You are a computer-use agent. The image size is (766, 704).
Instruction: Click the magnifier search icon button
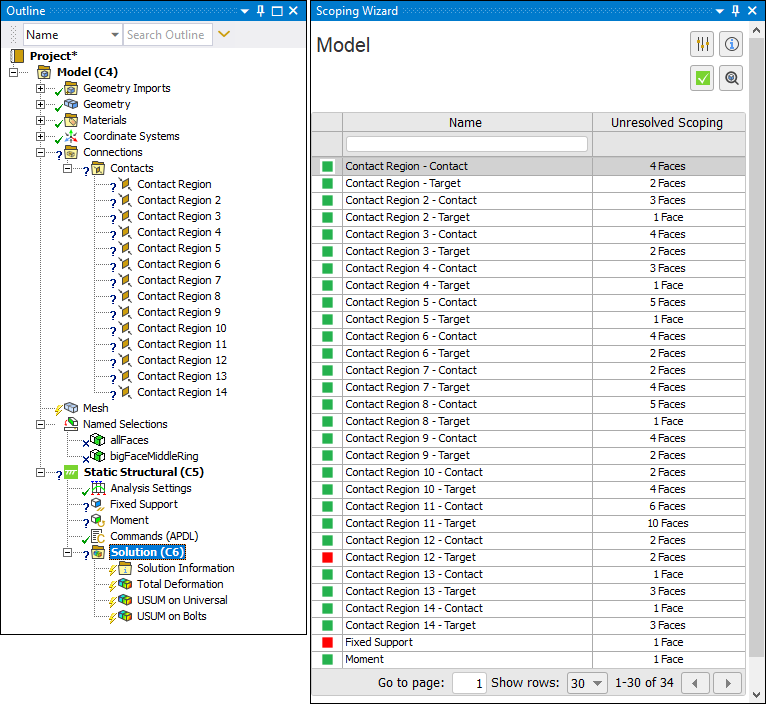point(732,78)
